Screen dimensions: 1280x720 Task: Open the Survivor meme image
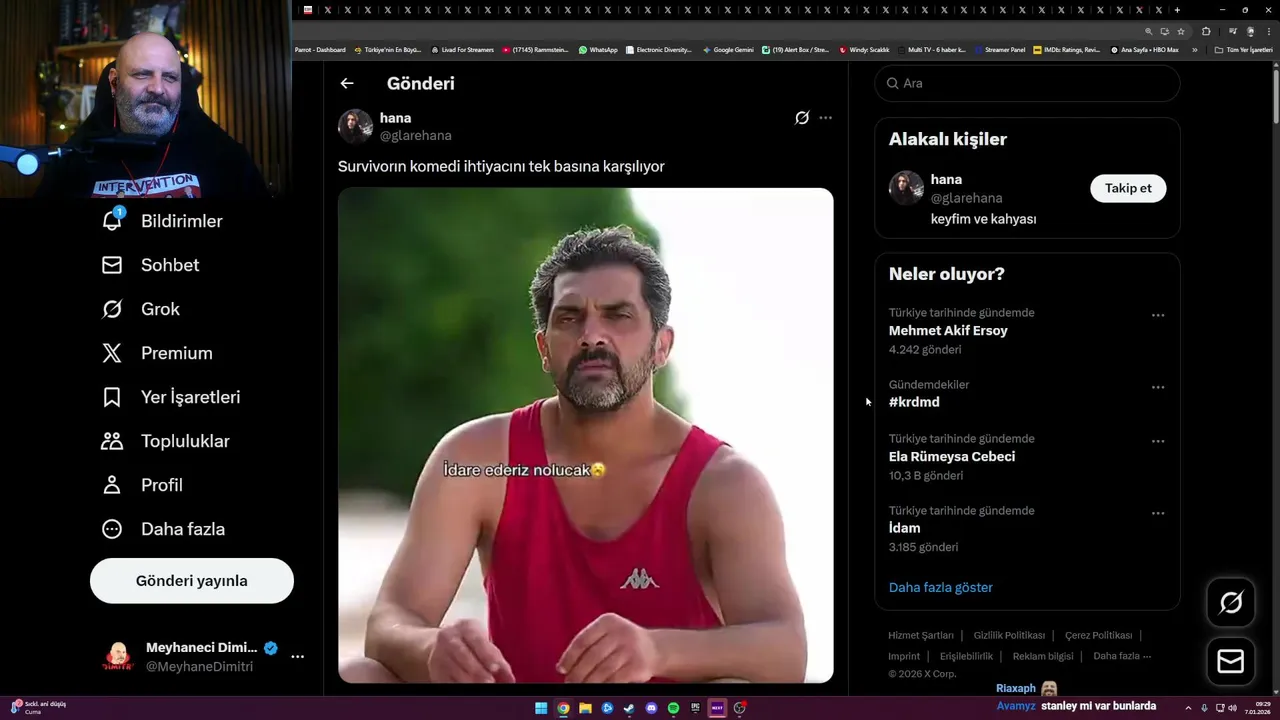click(585, 435)
